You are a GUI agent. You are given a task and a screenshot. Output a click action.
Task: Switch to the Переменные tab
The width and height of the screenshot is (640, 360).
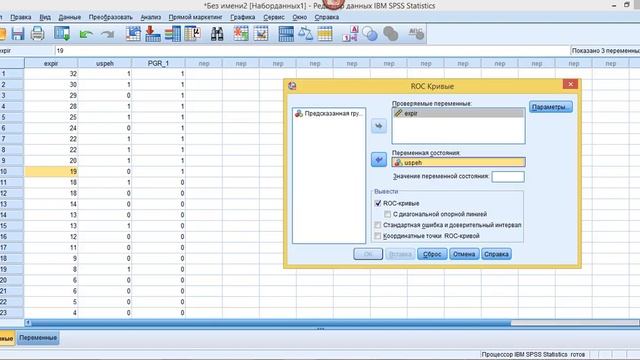(x=38, y=338)
